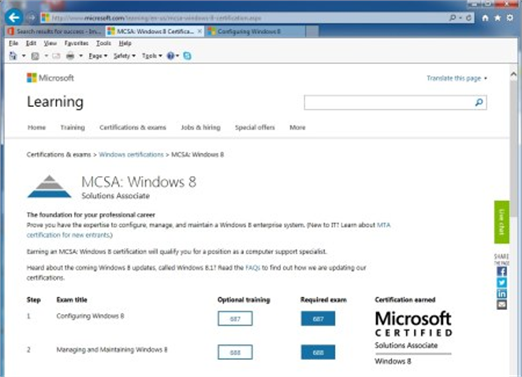This screenshot has width=522, height=377.
Task: Open Training in Learning navigation
Action: click(x=73, y=127)
